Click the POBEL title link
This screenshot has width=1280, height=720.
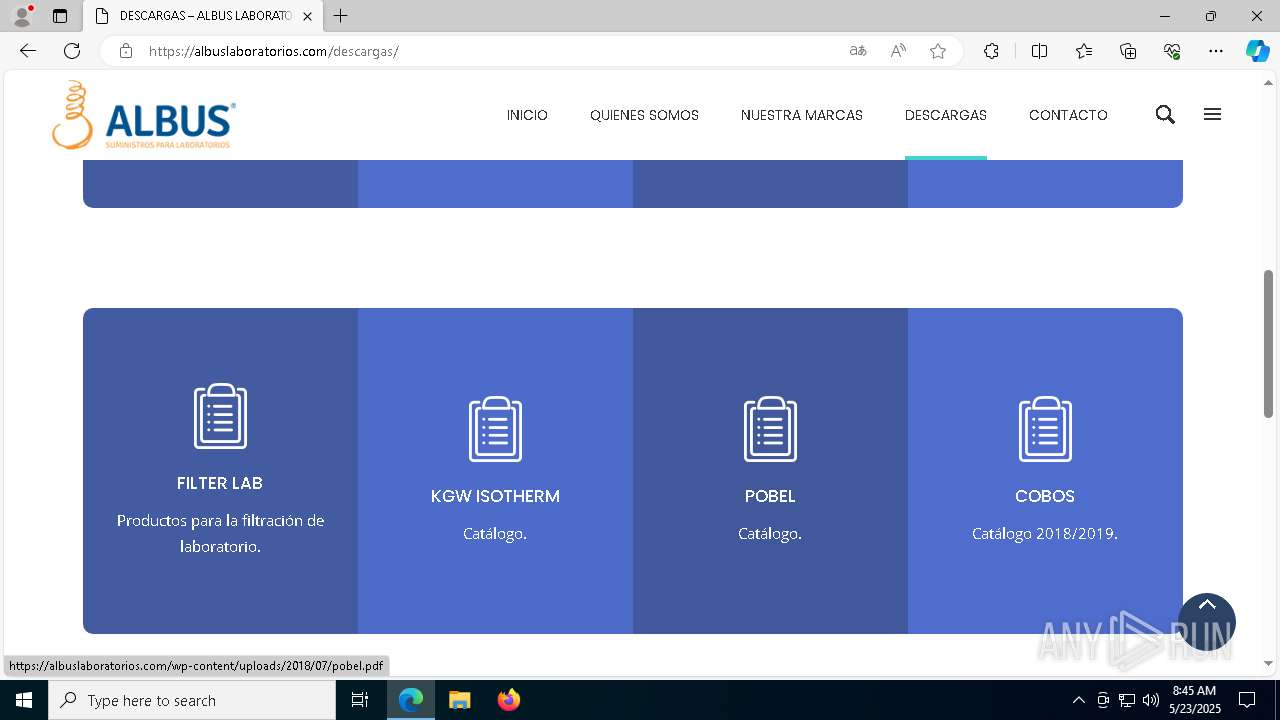[x=770, y=496]
